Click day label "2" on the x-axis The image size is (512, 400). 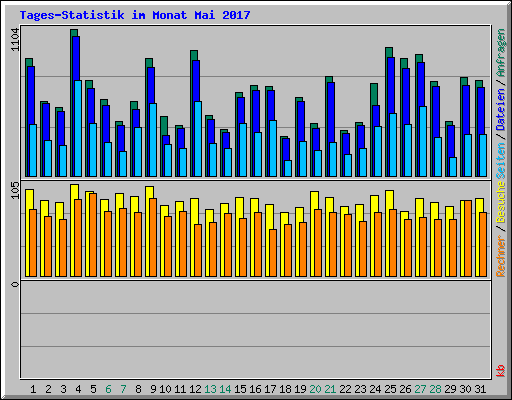(x=48, y=389)
